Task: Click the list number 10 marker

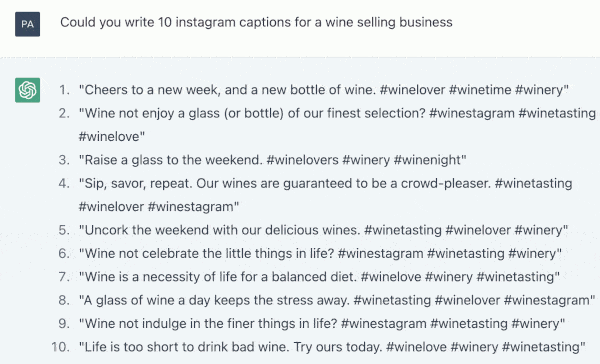Action: [x=61, y=347]
